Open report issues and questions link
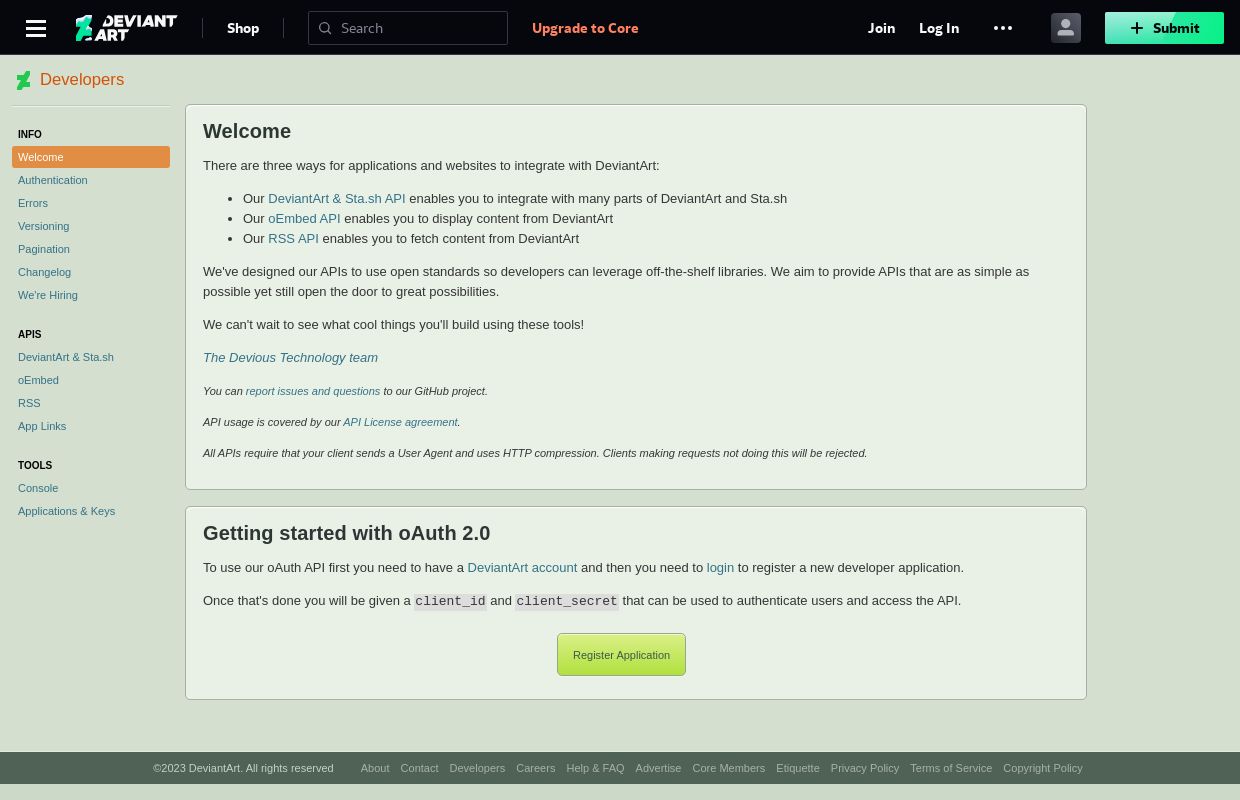This screenshot has height=800, width=1240. [313, 391]
